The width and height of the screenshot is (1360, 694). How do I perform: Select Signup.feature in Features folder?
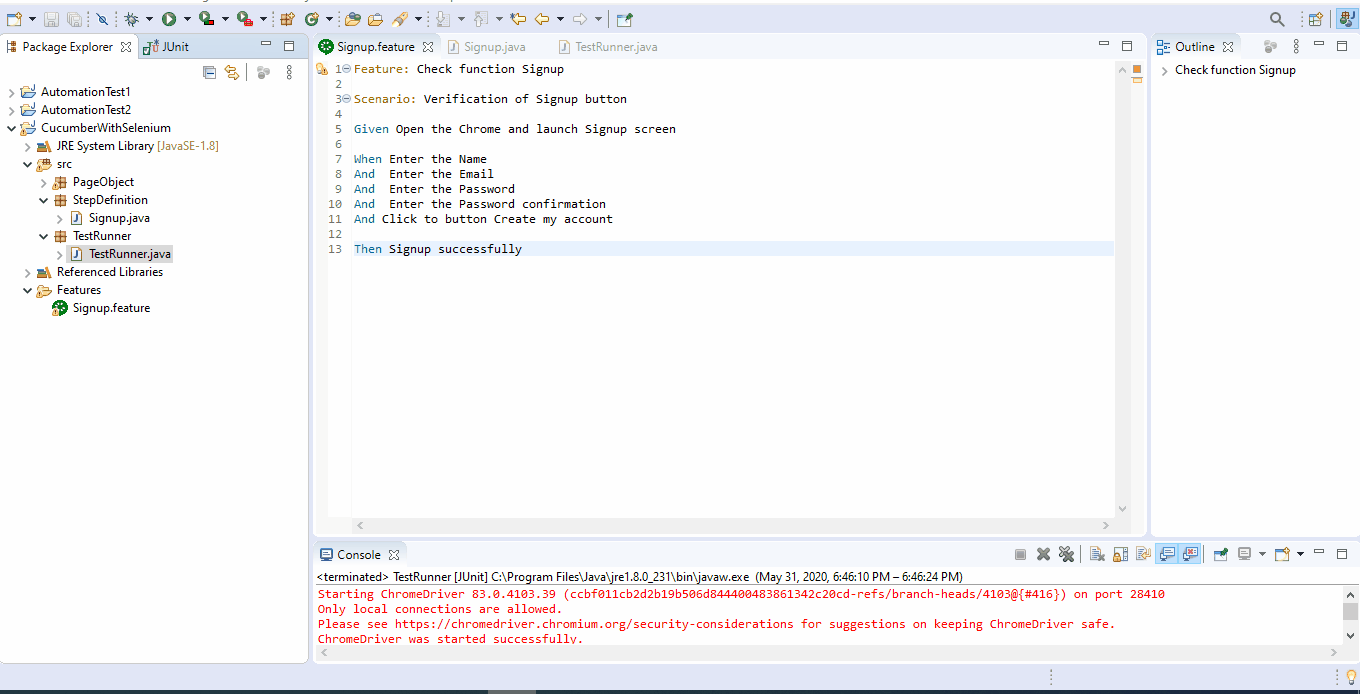point(101,308)
